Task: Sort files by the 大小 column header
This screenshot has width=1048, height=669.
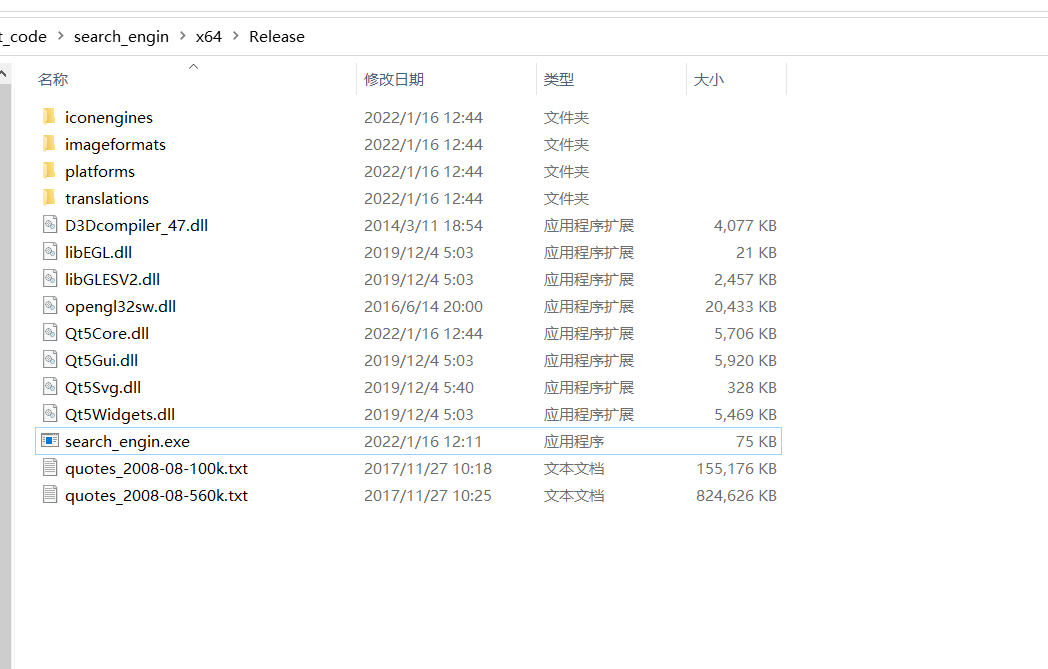Action: click(x=709, y=79)
